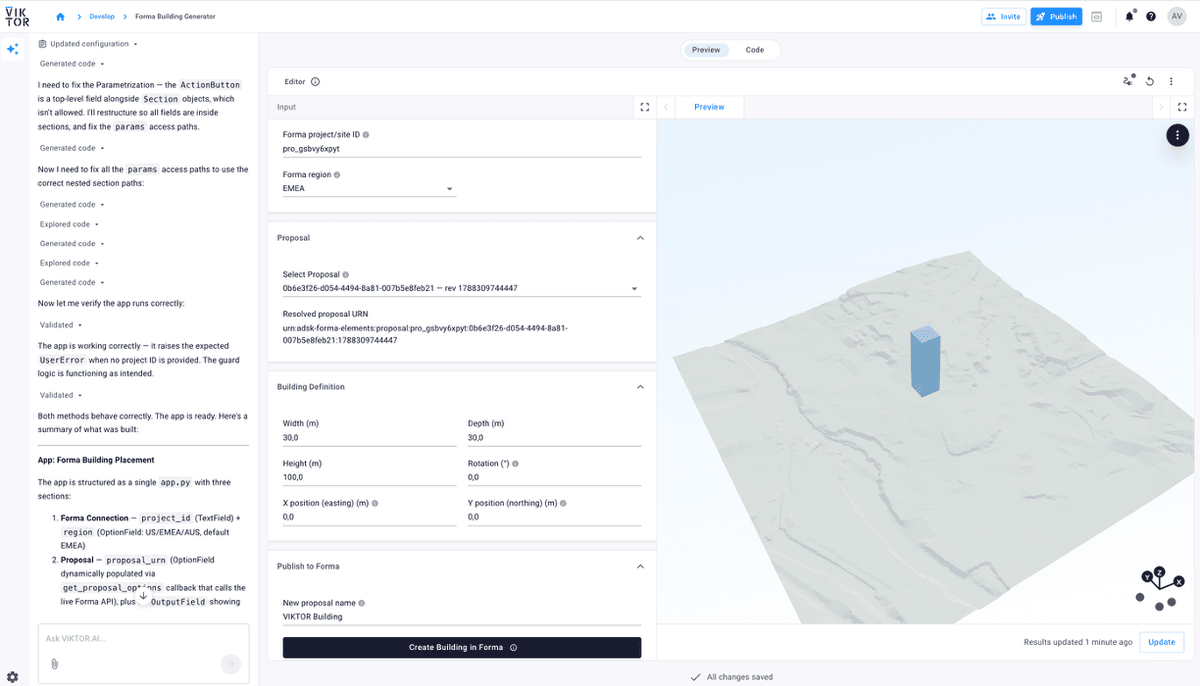Switch to the Code tab
This screenshot has width=1200, height=686.
pos(755,50)
